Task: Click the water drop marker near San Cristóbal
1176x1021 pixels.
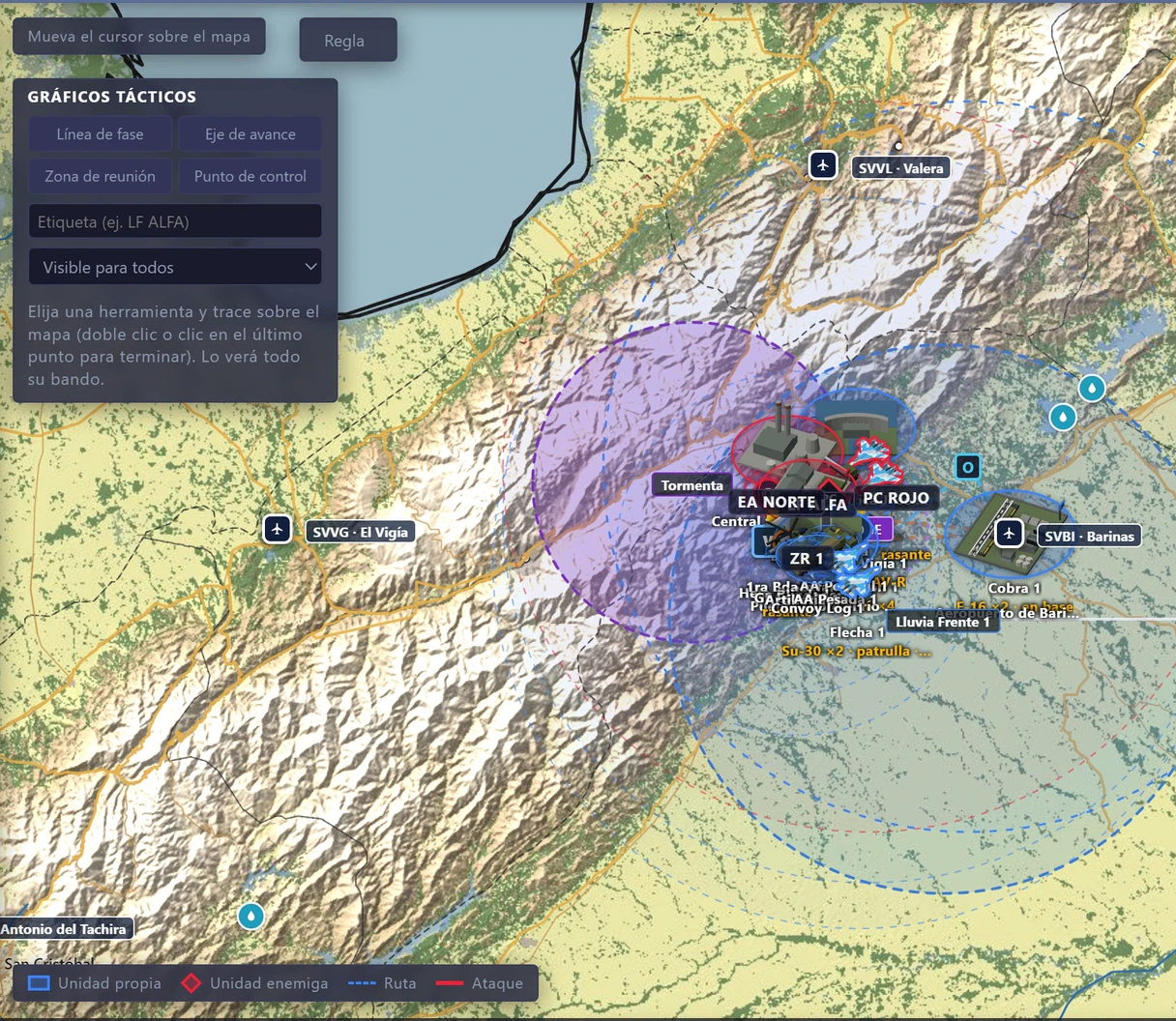Action: pyautogui.click(x=250, y=915)
